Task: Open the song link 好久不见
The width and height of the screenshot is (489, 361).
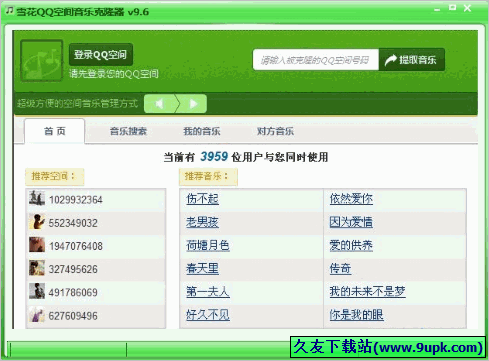Action: (208, 315)
